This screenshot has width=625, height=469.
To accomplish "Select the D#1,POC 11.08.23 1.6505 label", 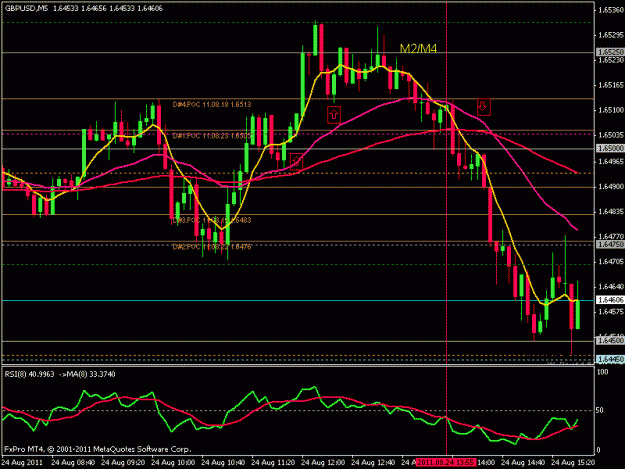I will (x=212, y=136).
